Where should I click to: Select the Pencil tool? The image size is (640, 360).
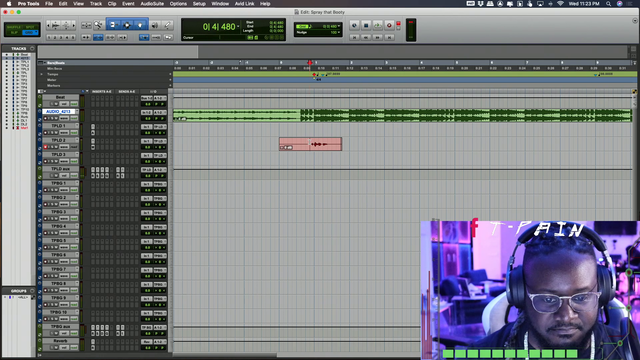click(x=167, y=25)
